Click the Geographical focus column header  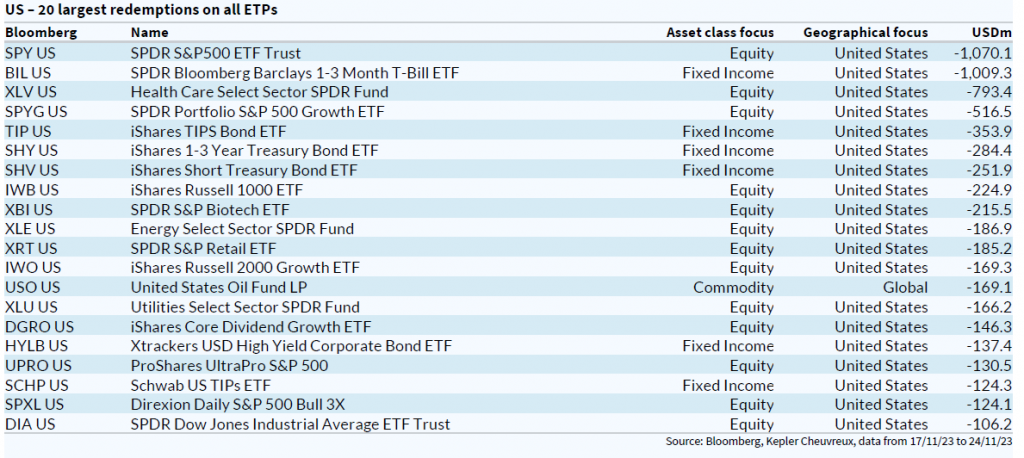pyautogui.click(x=865, y=32)
